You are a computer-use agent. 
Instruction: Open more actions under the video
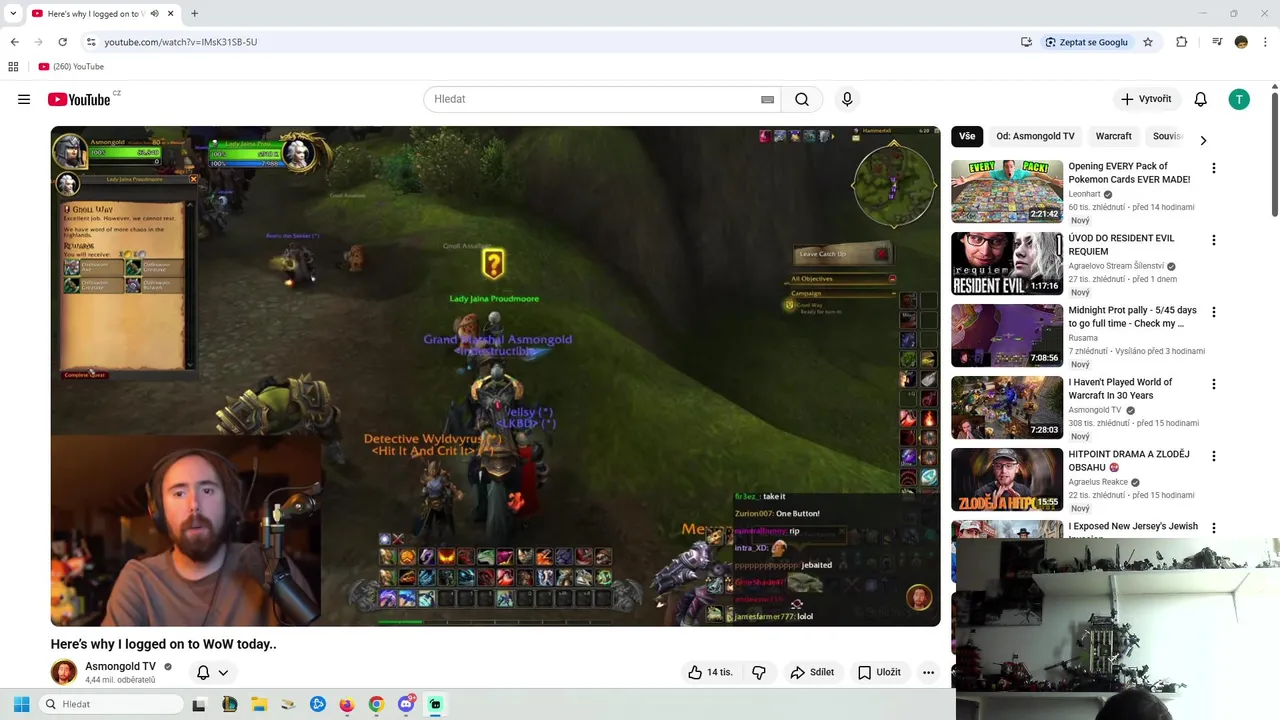[928, 672]
